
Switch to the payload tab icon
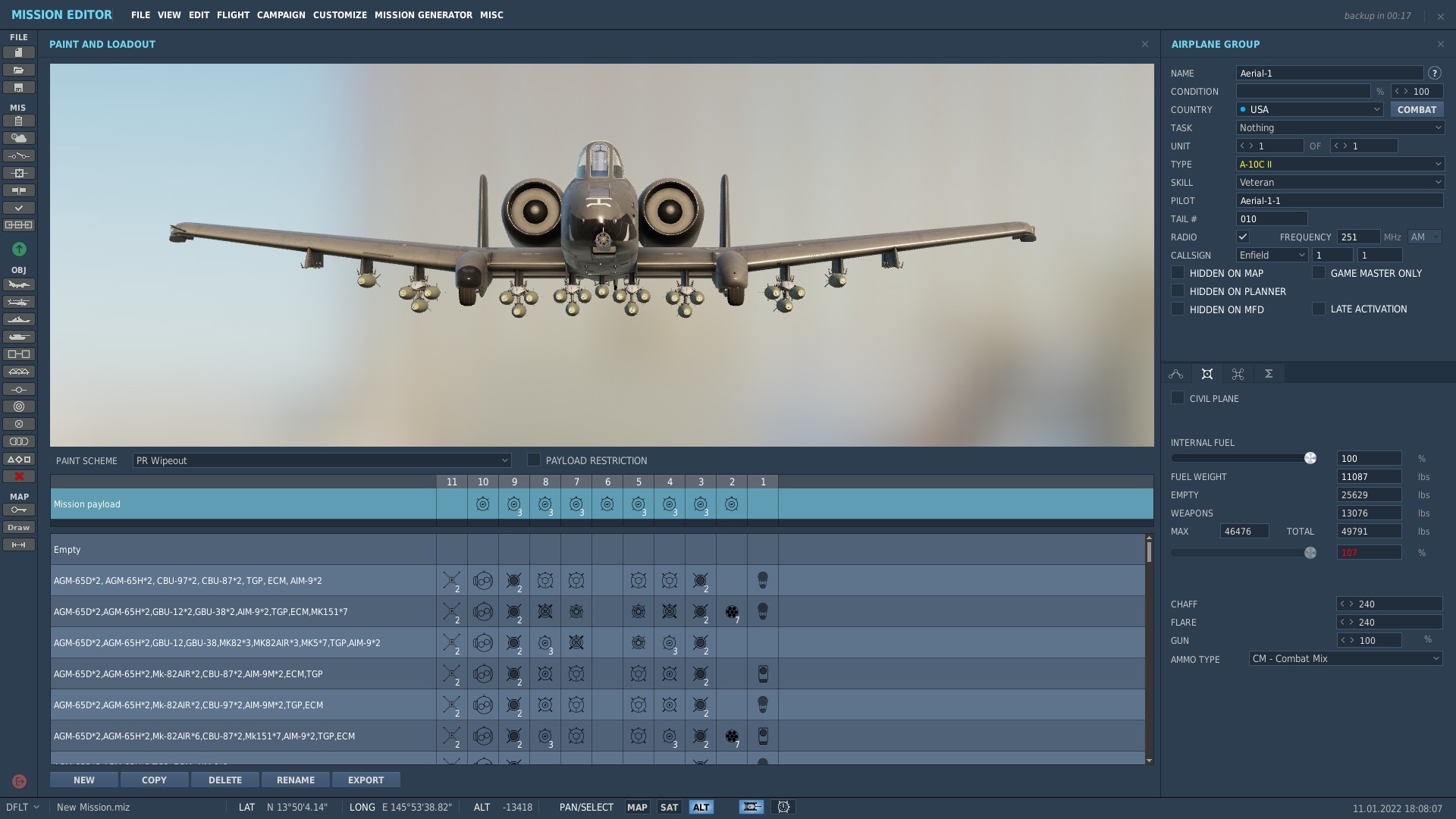click(x=1207, y=374)
